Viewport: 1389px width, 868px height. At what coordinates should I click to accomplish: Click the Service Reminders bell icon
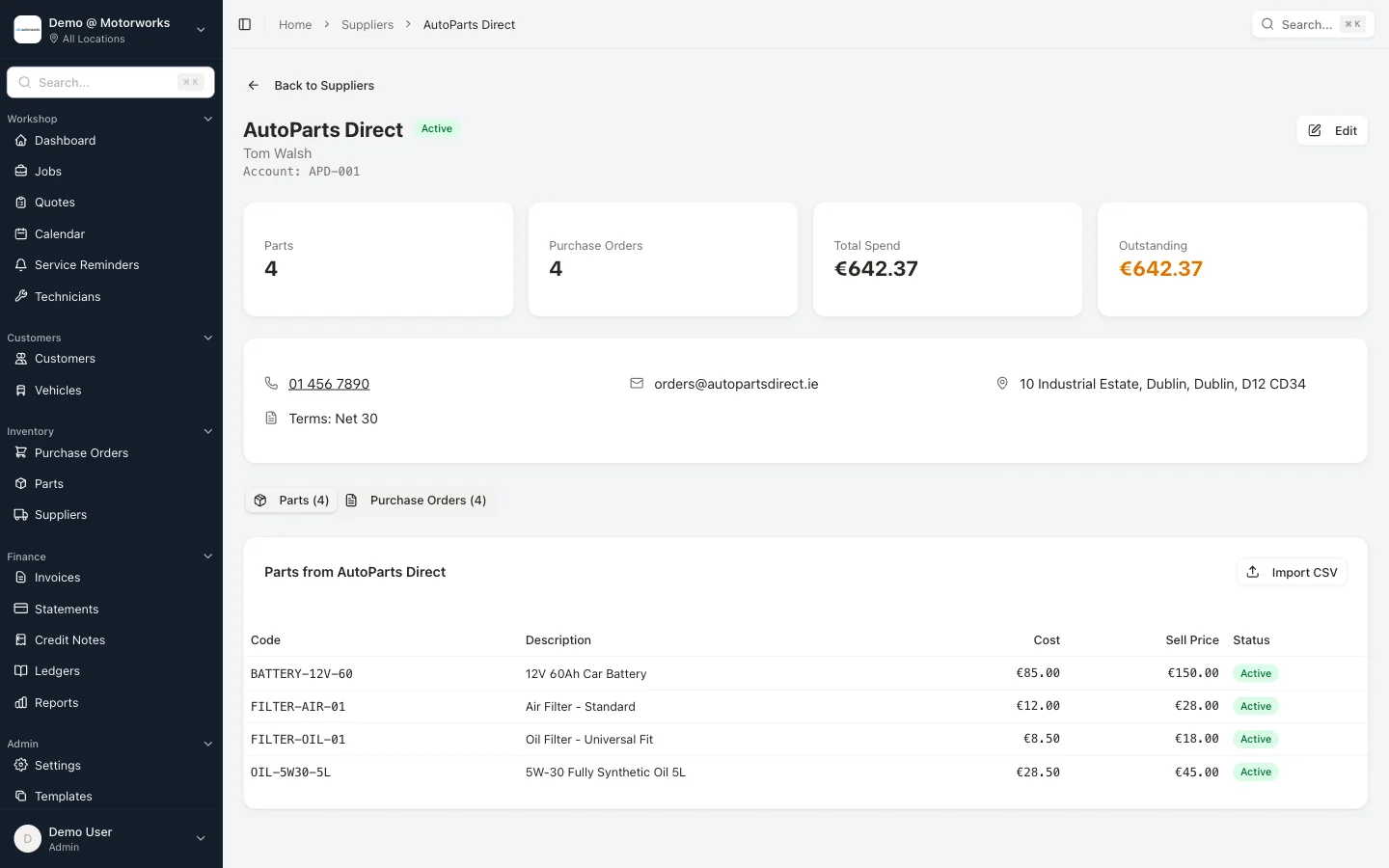[20, 264]
